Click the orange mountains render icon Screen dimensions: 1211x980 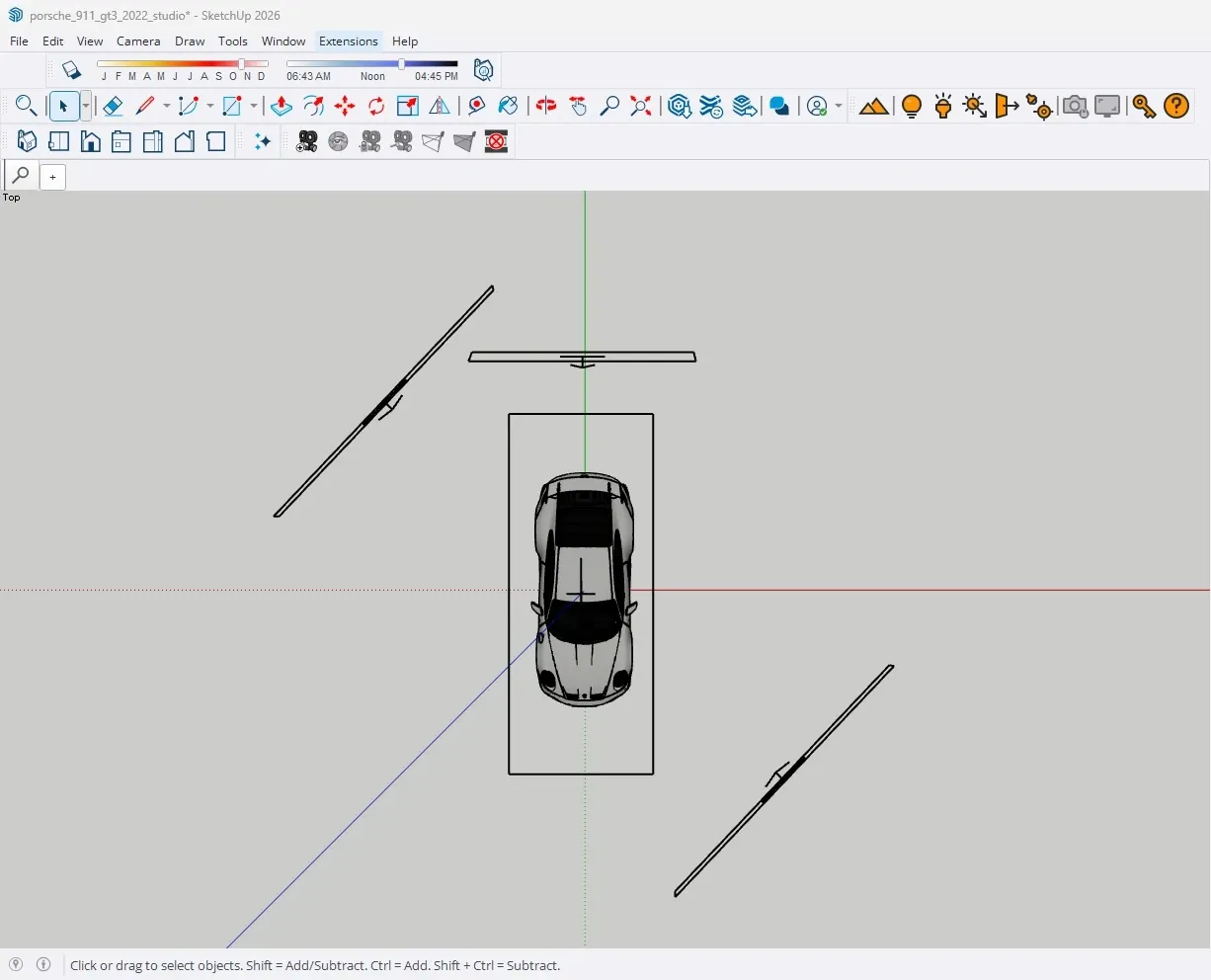click(873, 106)
